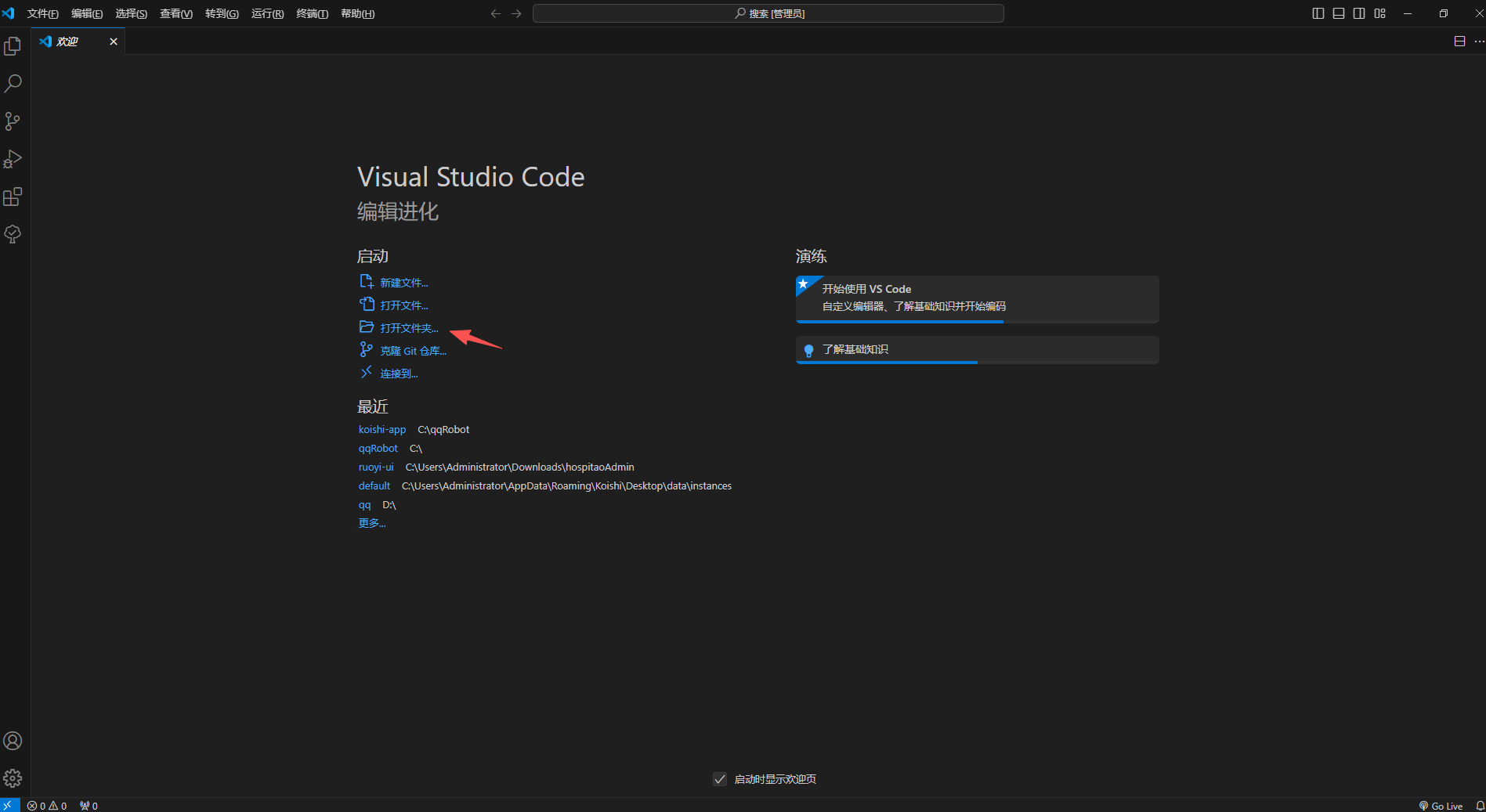Click the command center search box
1486x812 pixels.
(768, 13)
